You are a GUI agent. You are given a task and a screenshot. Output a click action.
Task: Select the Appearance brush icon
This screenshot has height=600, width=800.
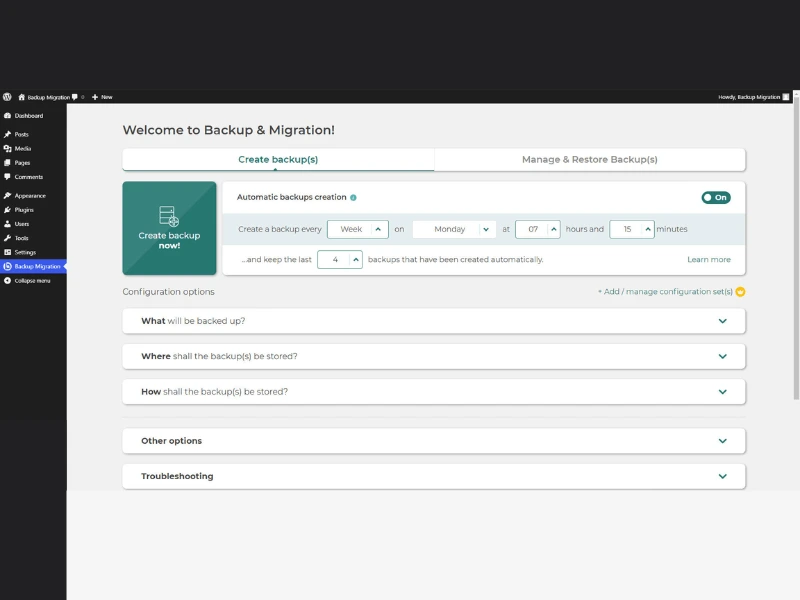coord(7,196)
